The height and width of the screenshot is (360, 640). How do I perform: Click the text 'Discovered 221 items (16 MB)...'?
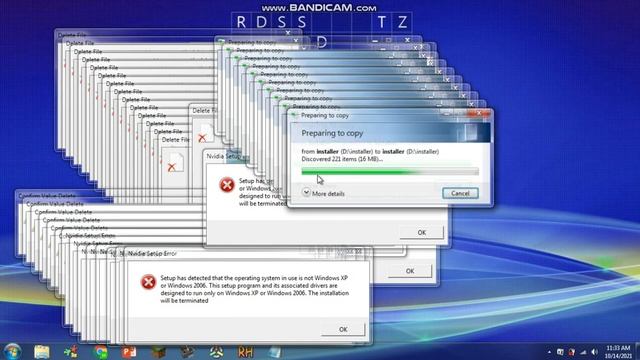coord(342,159)
